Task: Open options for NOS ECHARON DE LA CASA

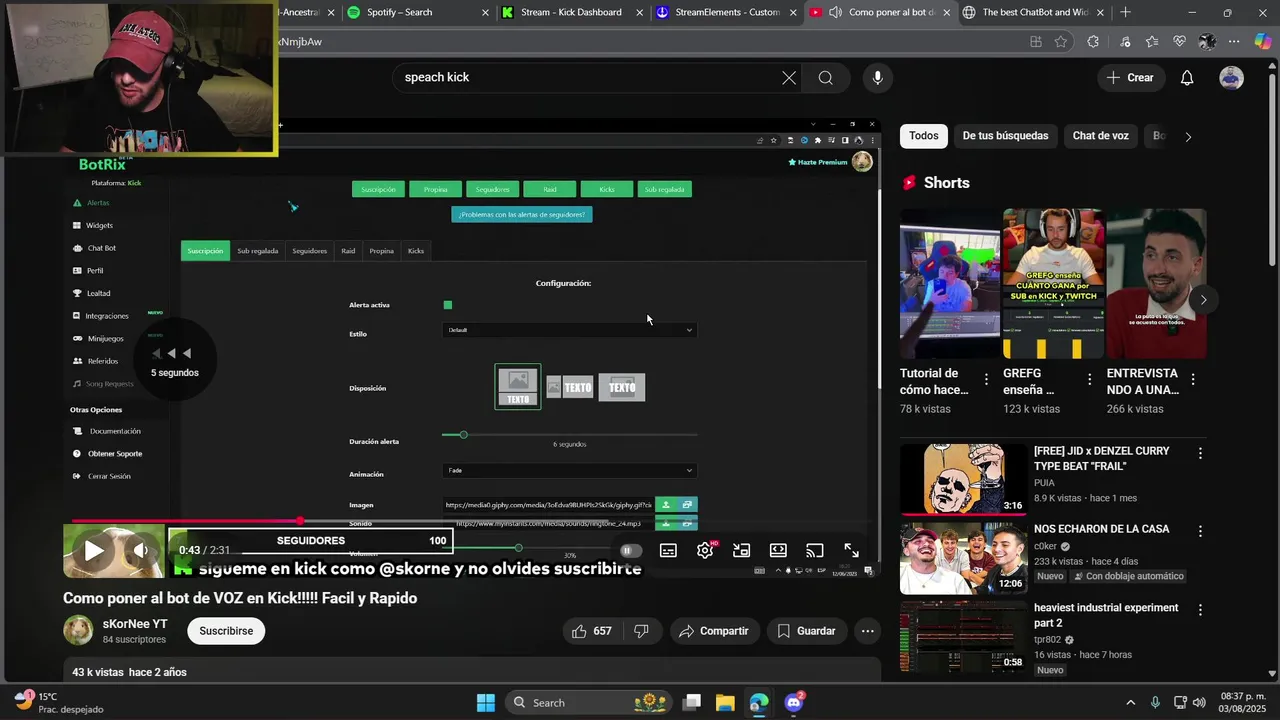Action: [x=1200, y=531]
